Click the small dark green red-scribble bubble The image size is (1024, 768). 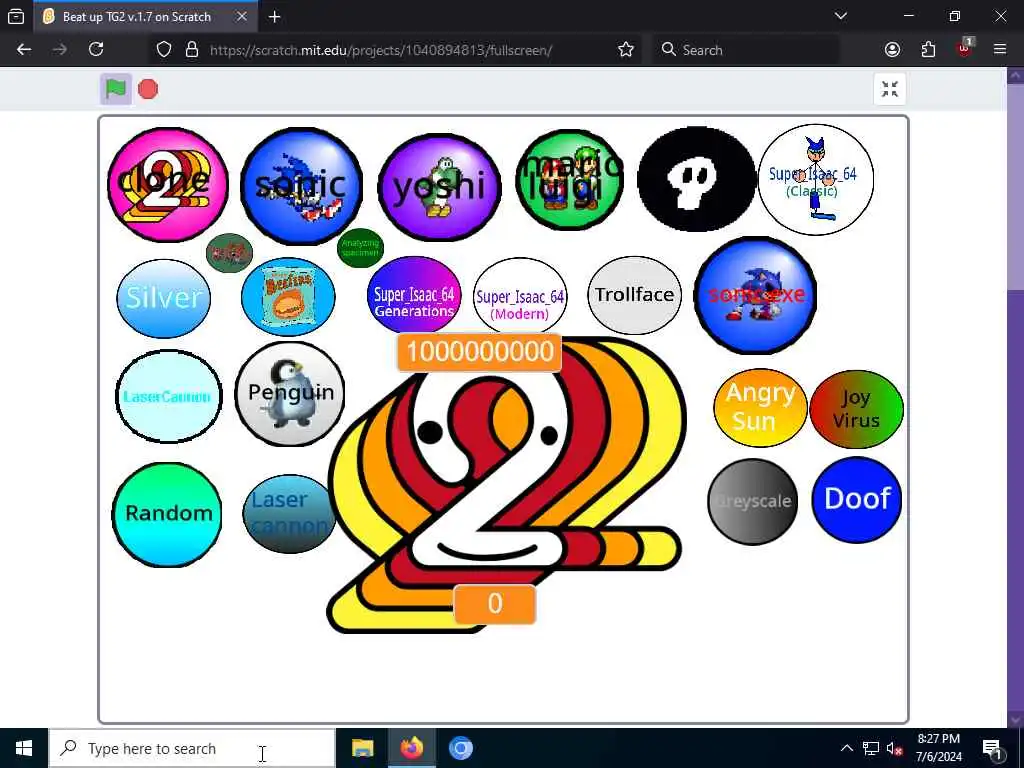(x=229, y=253)
